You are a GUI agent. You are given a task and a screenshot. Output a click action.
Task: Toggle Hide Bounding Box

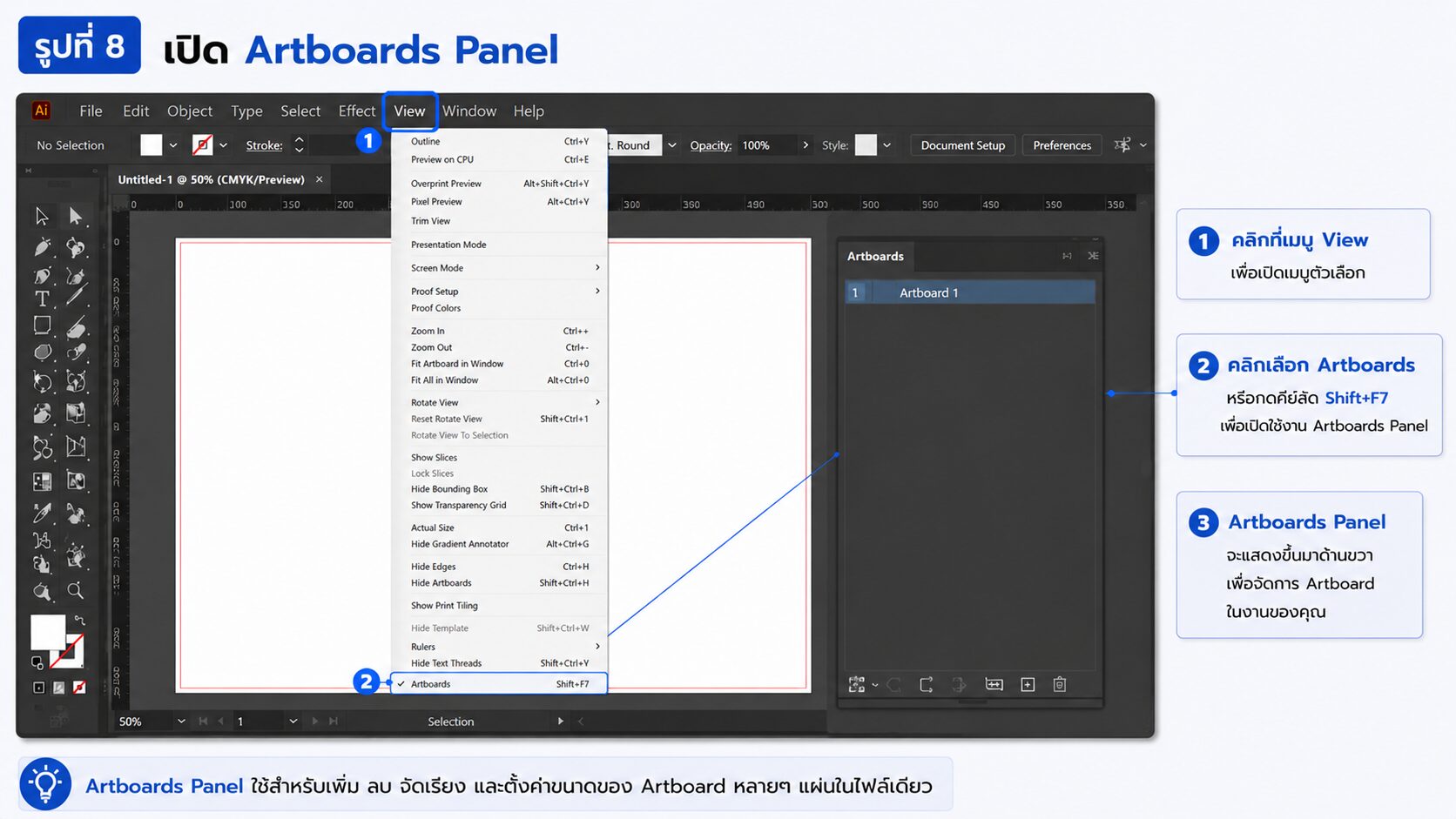499,489
